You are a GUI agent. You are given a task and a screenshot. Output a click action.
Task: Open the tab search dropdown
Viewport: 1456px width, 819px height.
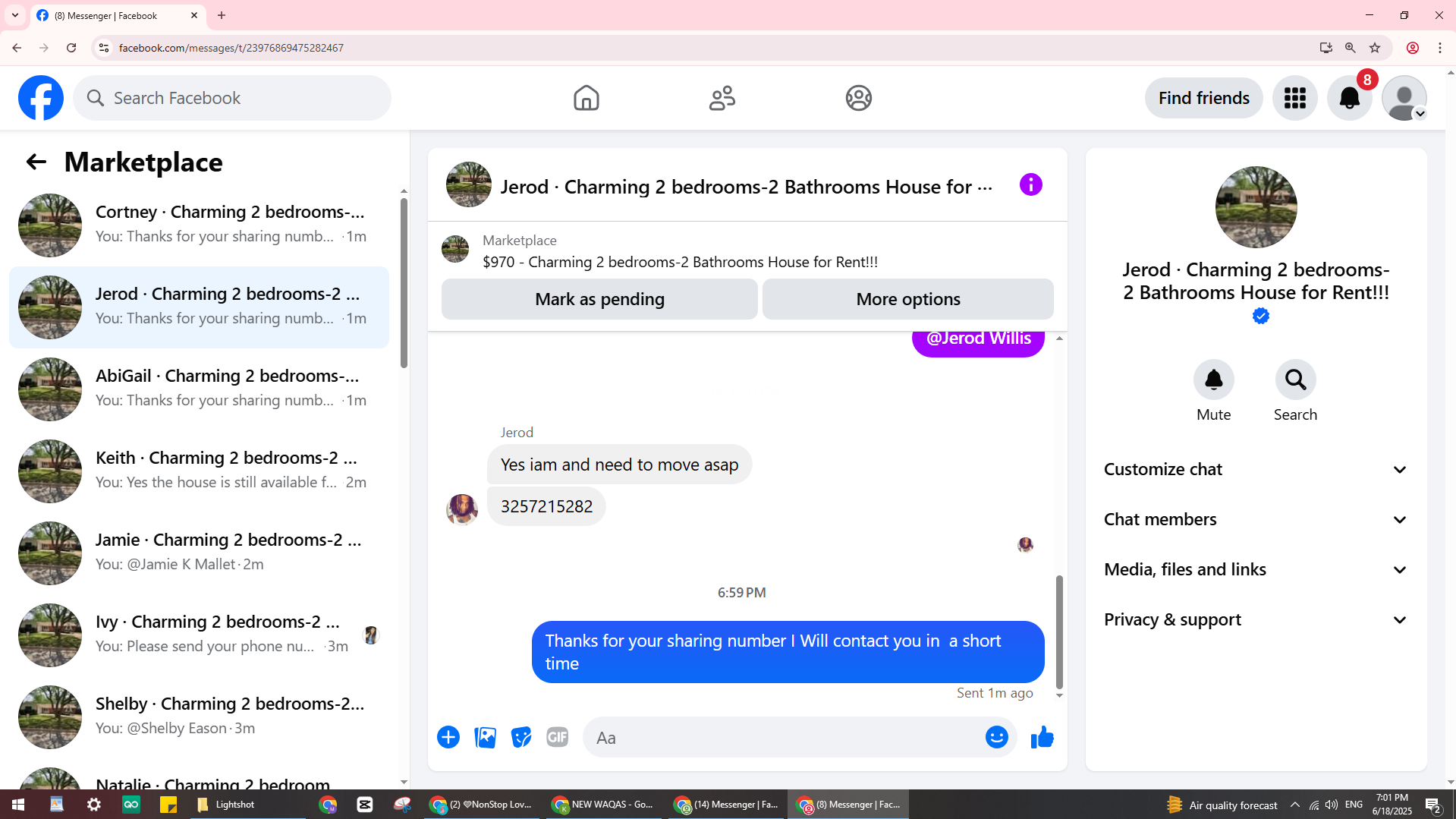[x=15, y=15]
